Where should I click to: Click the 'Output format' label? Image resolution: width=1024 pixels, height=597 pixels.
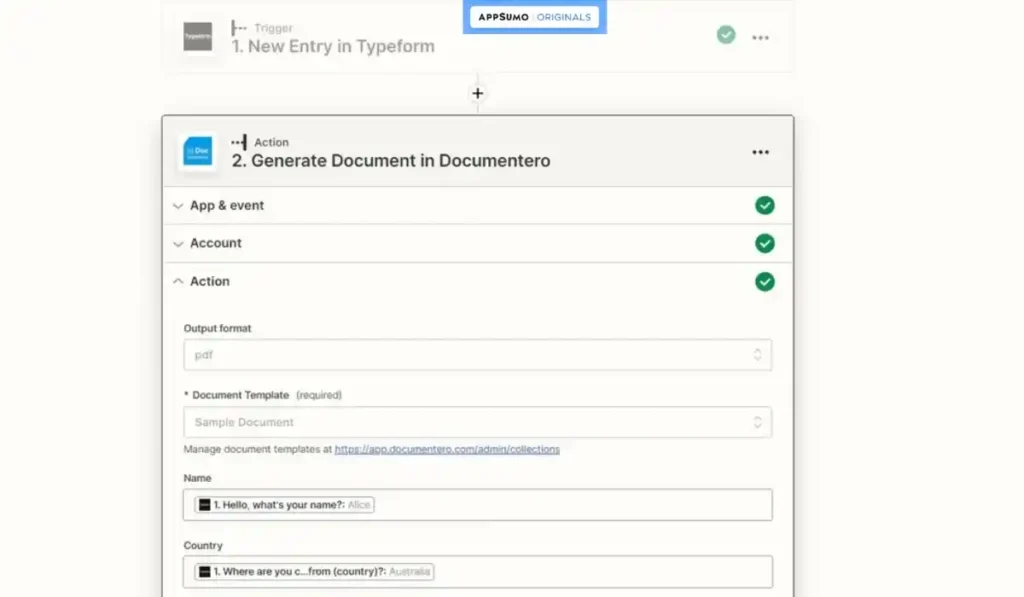coord(217,329)
